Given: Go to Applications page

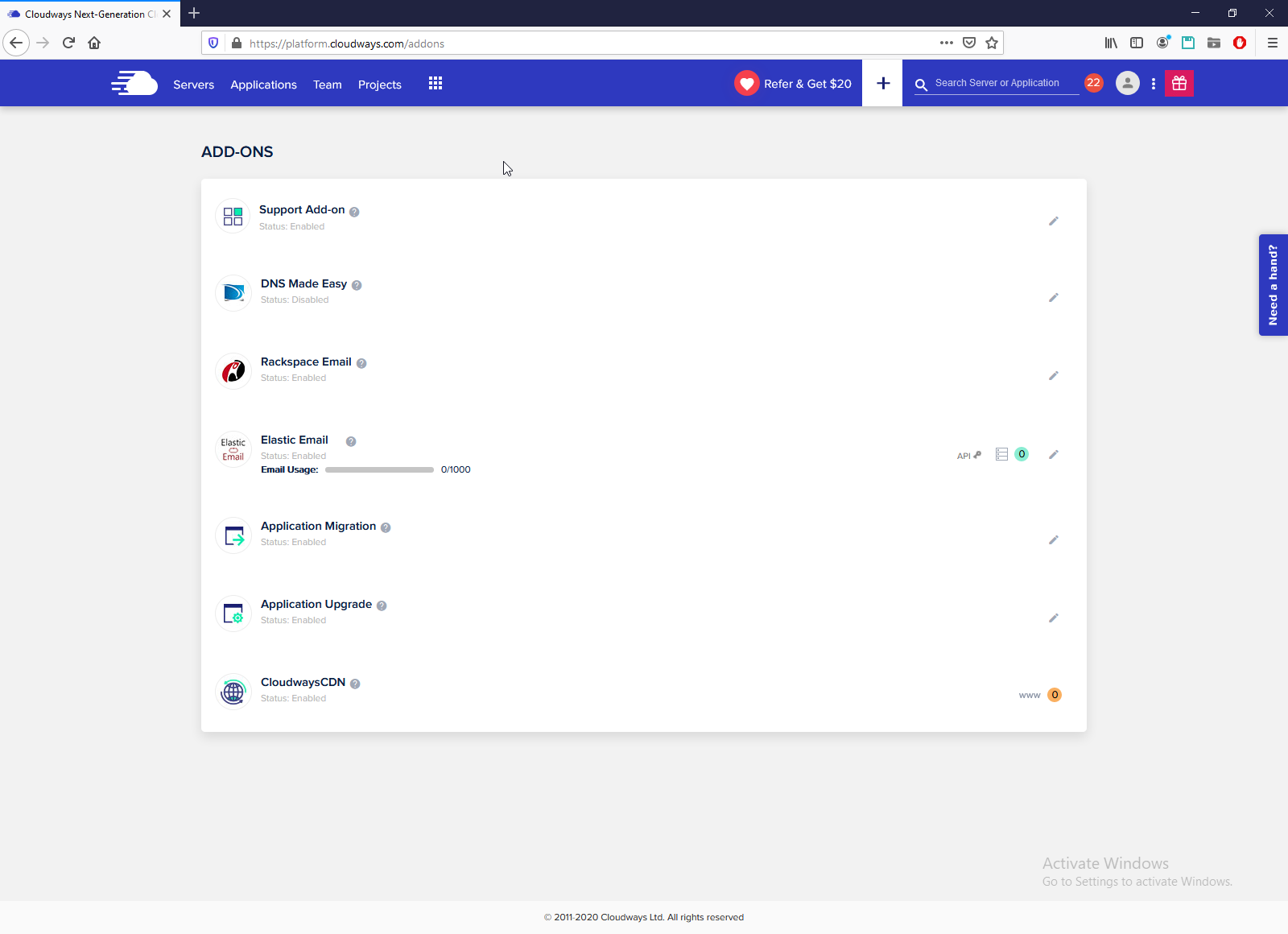Looking at the screenshot, I should (264, 85).
